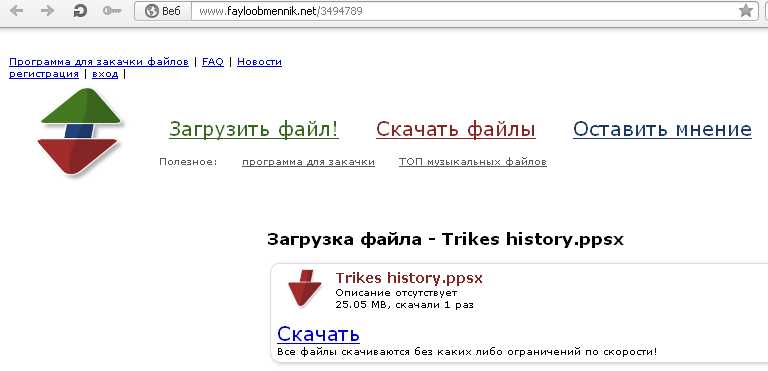Open ТОП музыкальных файлов link

473,162
